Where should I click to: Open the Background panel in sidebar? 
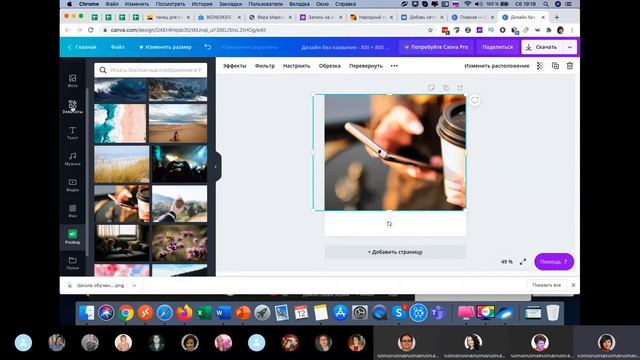coord(72,211)
